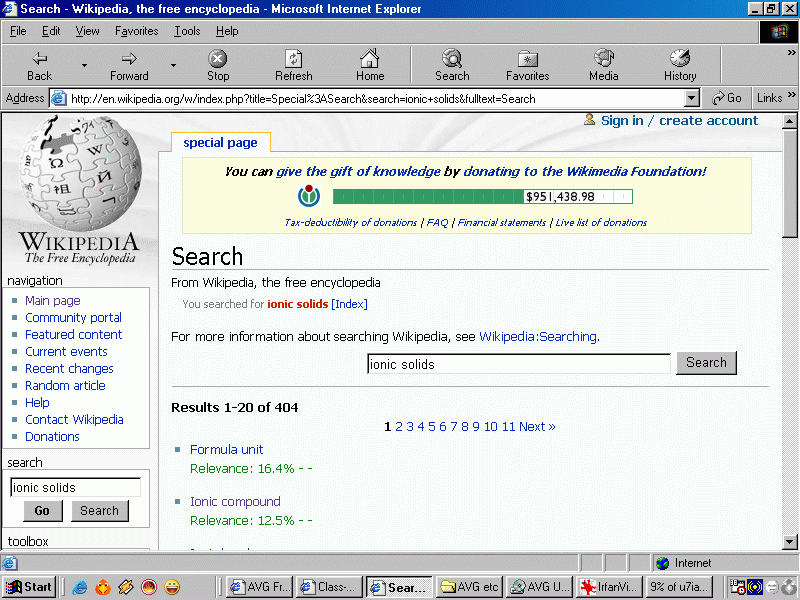Open the Back button history dropdown arrow
The width and height of the screenshot is (800, 600).
(84, 65)
